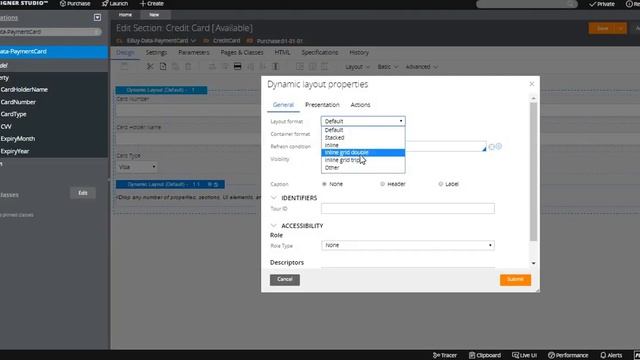
Task: Select the Dynamic Layout (Default) 1 header
Action: (x=161, y=90)
